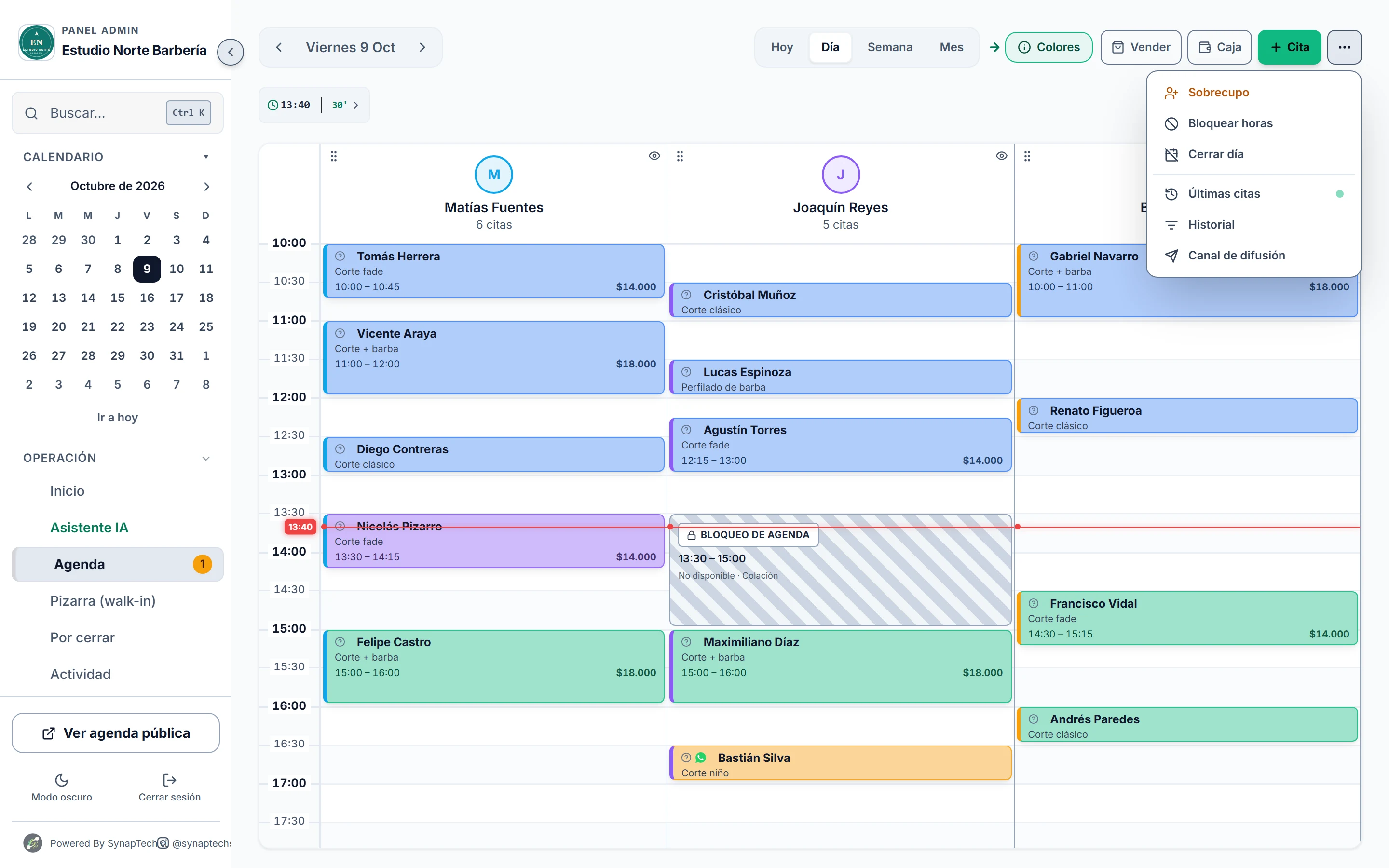
Task: Collapse the sidebar with the chevron button
Action: [x=230, y=52]
